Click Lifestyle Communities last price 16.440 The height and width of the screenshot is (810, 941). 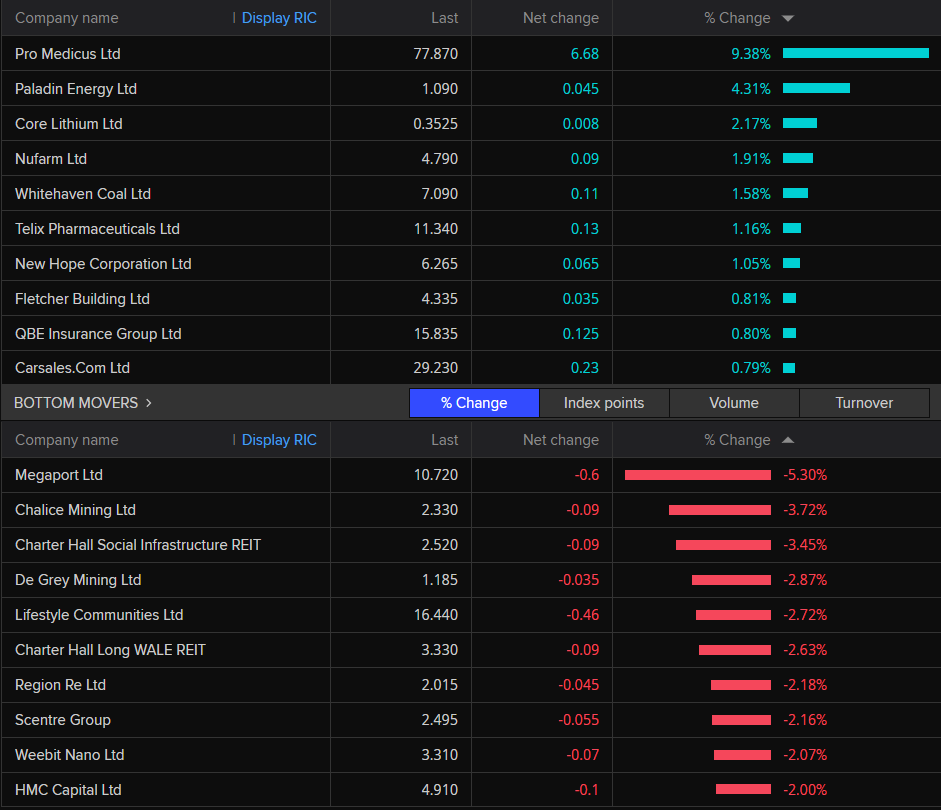coord(436,615)
